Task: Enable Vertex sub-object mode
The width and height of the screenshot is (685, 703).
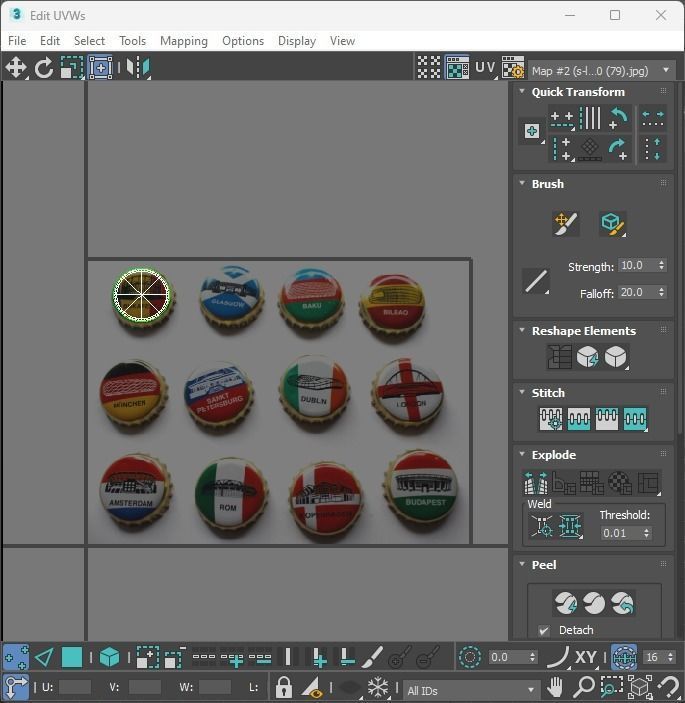Action: pos(16,657)
